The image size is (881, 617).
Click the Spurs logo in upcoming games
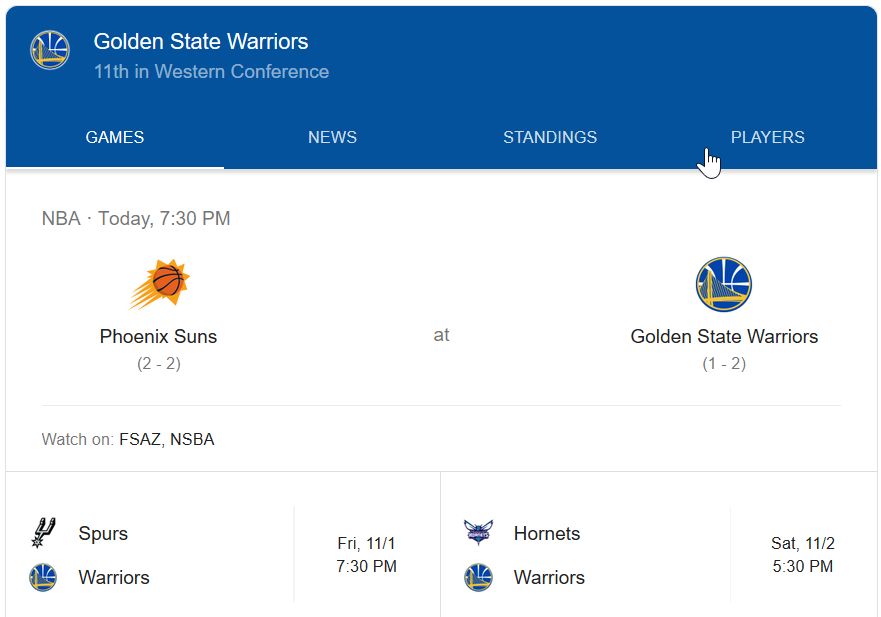(43, 533)
